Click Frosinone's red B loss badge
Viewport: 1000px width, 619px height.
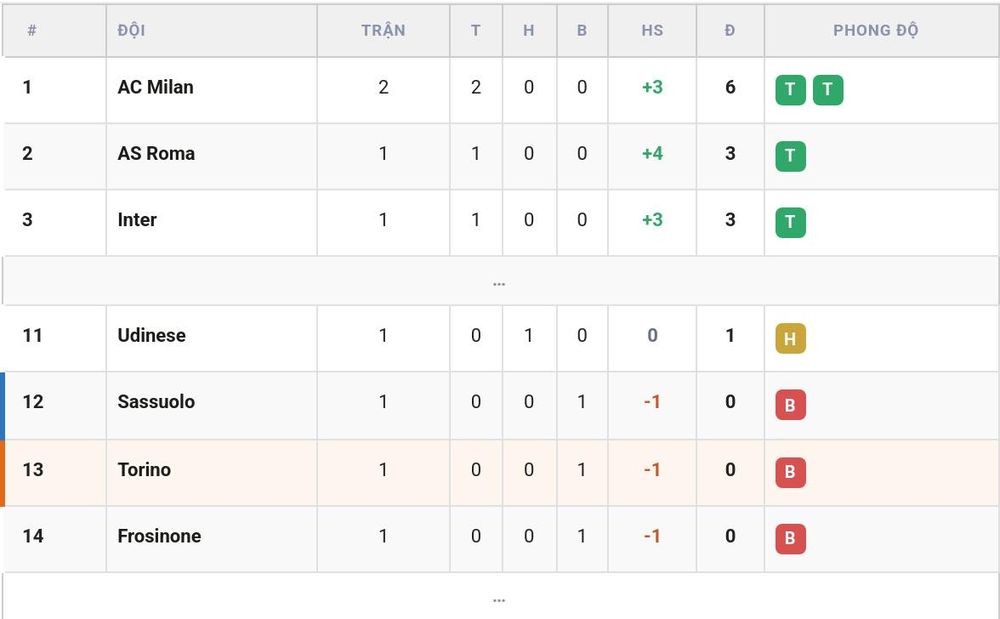(x=790, y=539)
